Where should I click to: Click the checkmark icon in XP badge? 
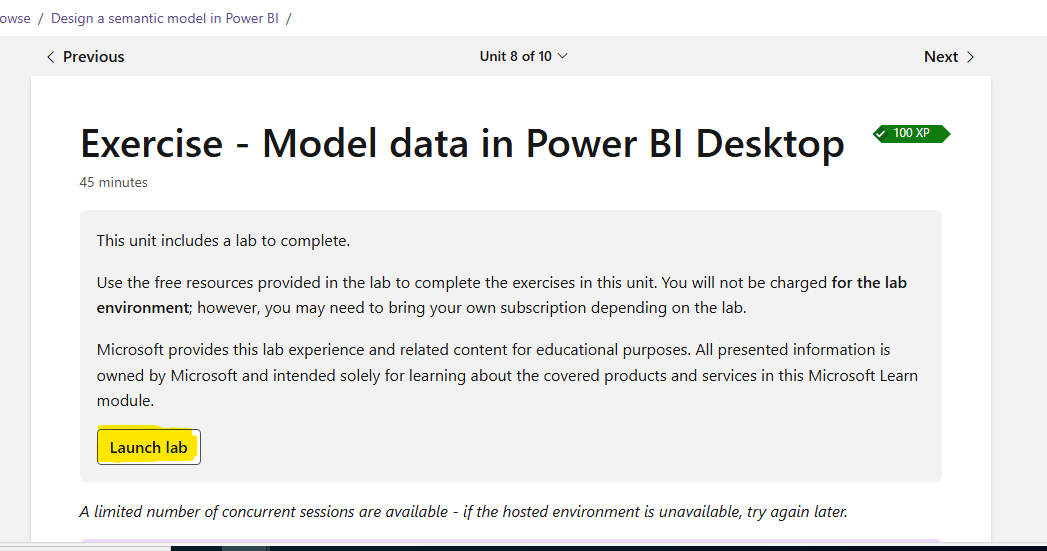pos(881,134)
